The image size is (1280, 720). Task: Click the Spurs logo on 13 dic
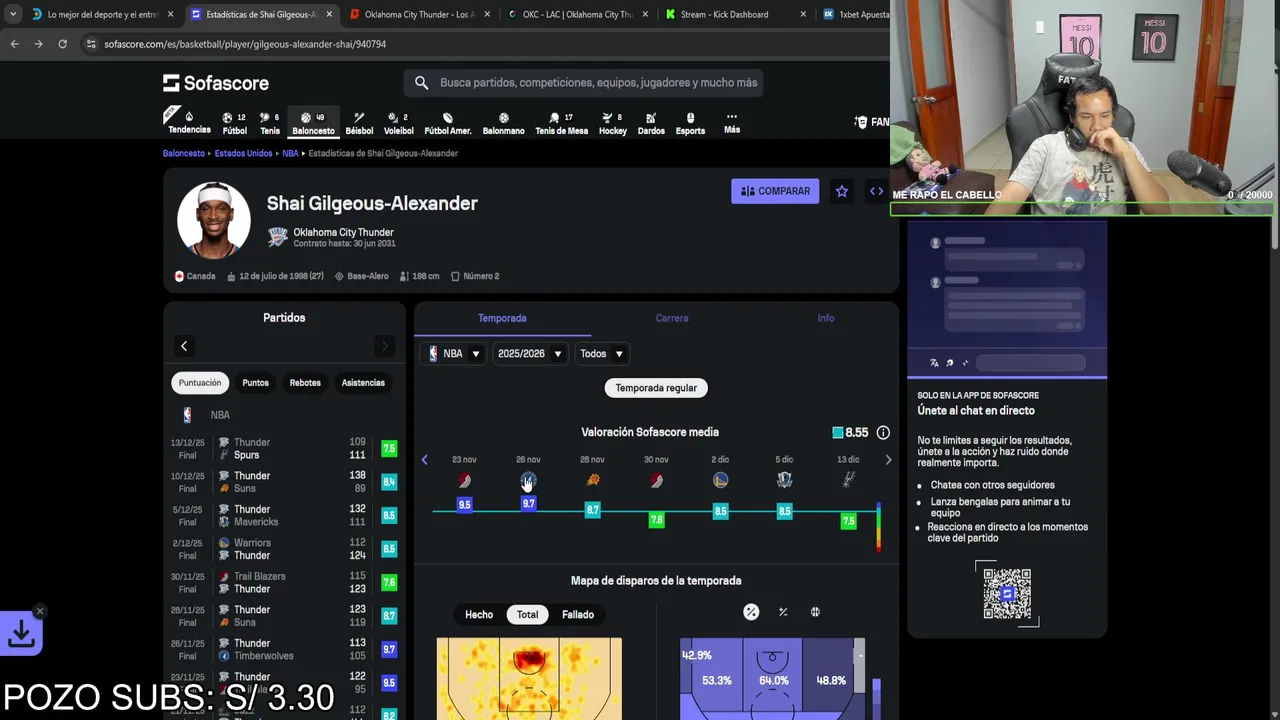coord(848,481)
